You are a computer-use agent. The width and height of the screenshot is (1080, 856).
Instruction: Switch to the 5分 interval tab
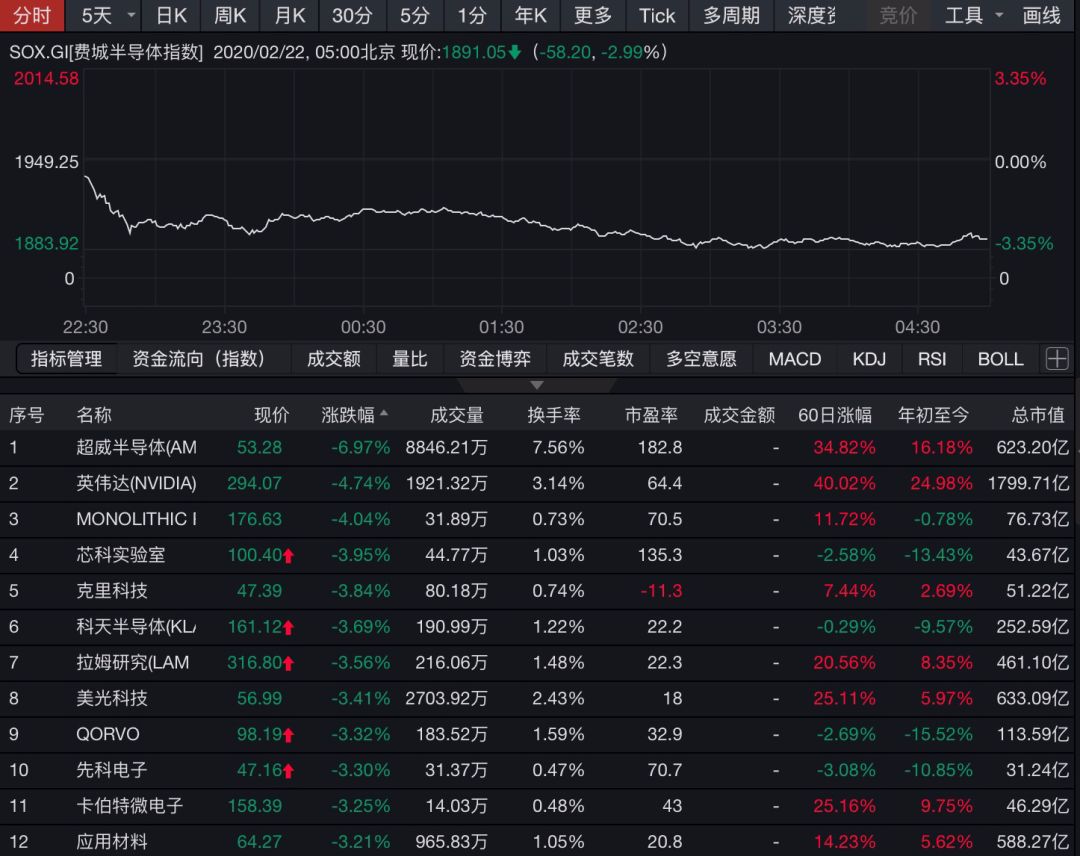coord(415,15)
